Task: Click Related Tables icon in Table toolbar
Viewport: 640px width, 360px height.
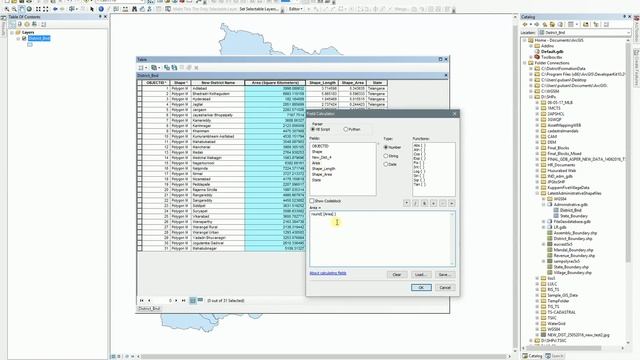Action: (154, 68)
